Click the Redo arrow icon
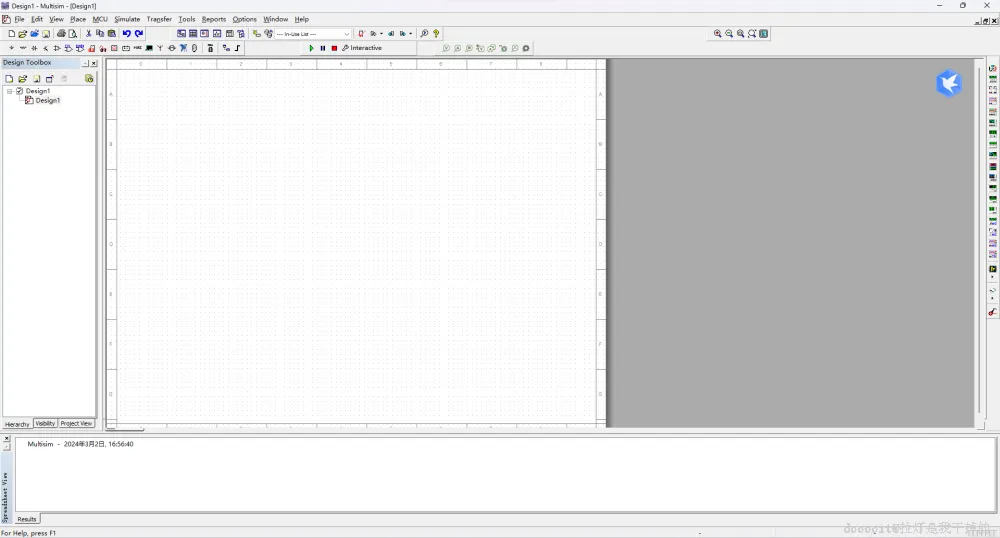This screenshot has height=538, width=1000. (x=139, y=34)
